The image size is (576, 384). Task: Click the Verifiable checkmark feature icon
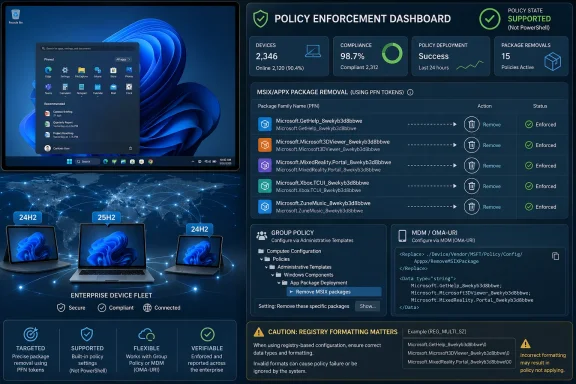(x=208, y=334)
